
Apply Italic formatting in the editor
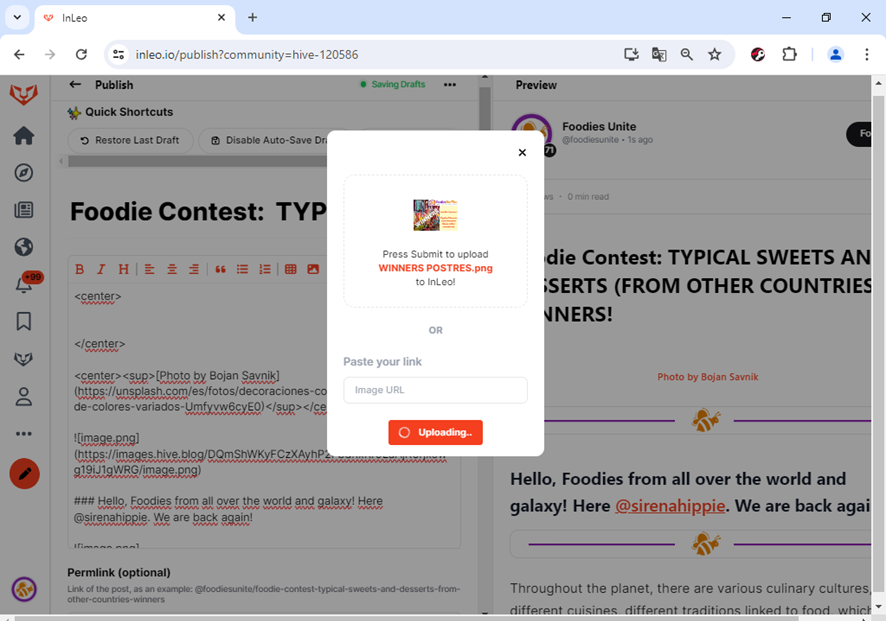coord(101,270)
